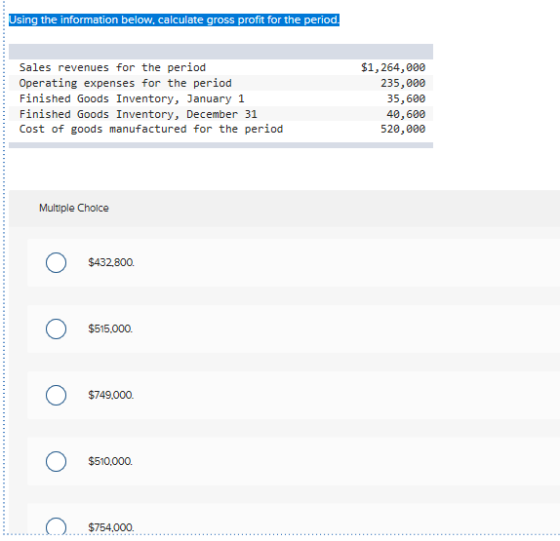Select the $432,800 radio button
This screenshot has width=560, height=541.
(56, 262)
